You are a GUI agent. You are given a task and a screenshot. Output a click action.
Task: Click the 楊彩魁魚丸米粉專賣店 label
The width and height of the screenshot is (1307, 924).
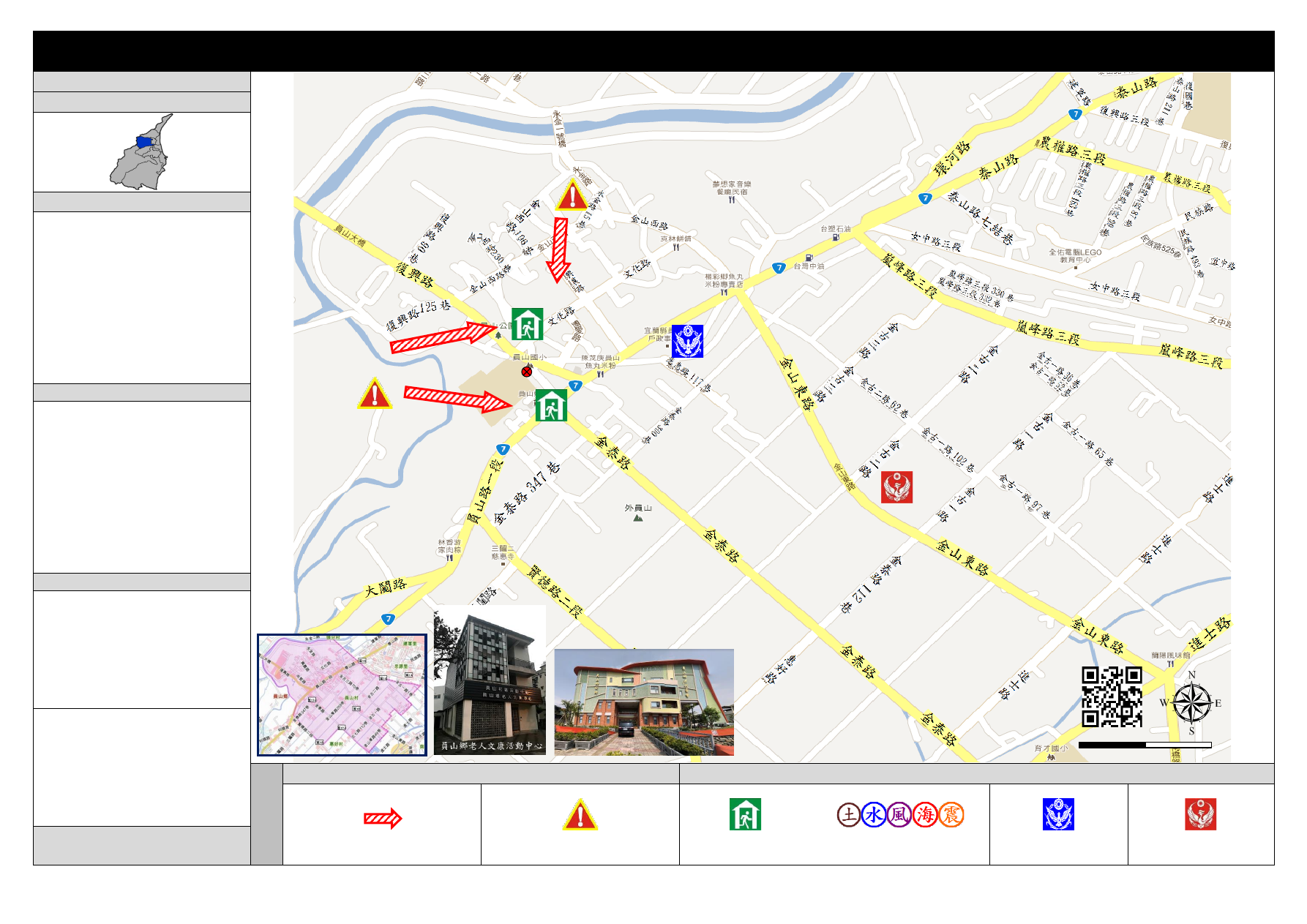coord(724,280)
